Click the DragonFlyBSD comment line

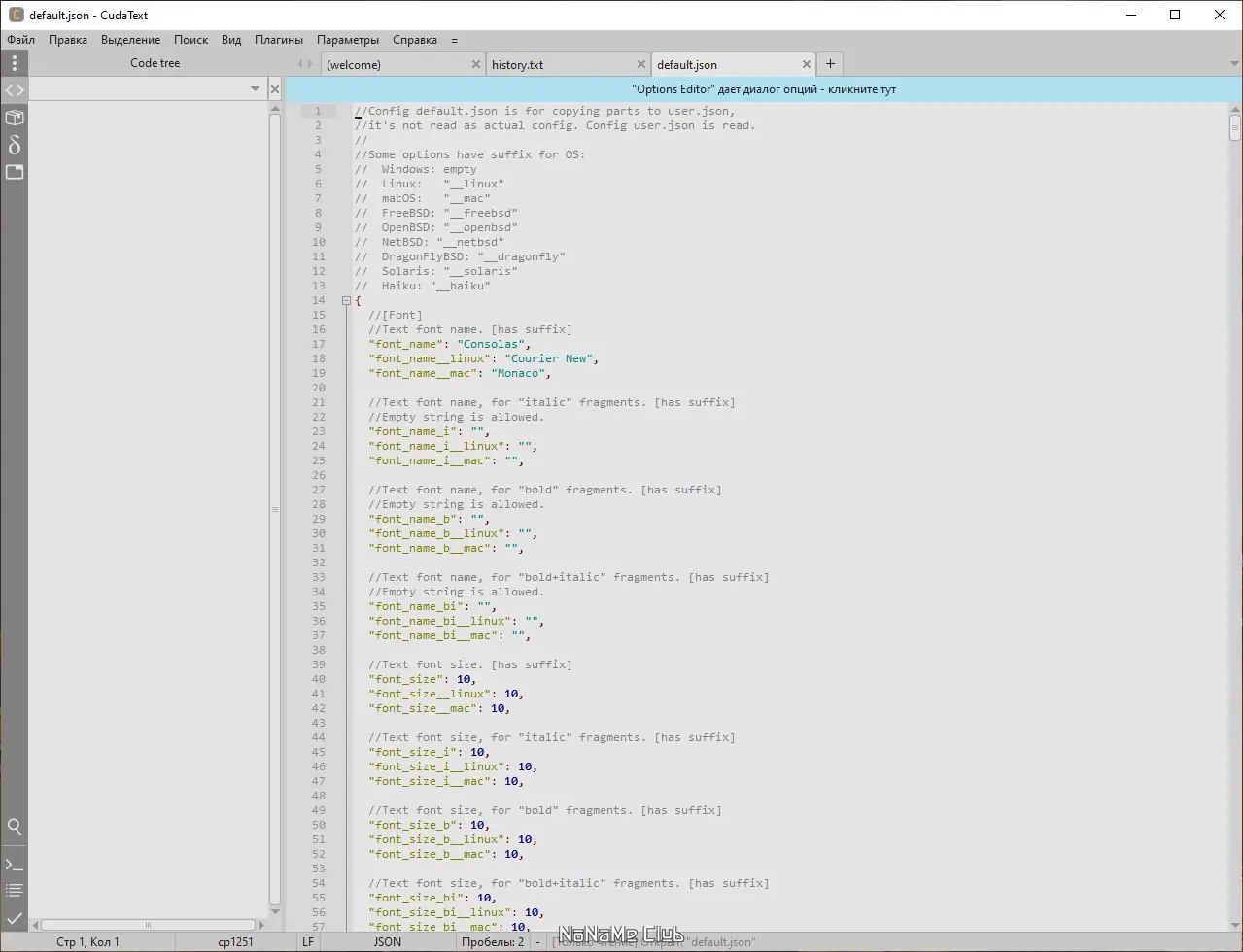[x=460, y=256]
